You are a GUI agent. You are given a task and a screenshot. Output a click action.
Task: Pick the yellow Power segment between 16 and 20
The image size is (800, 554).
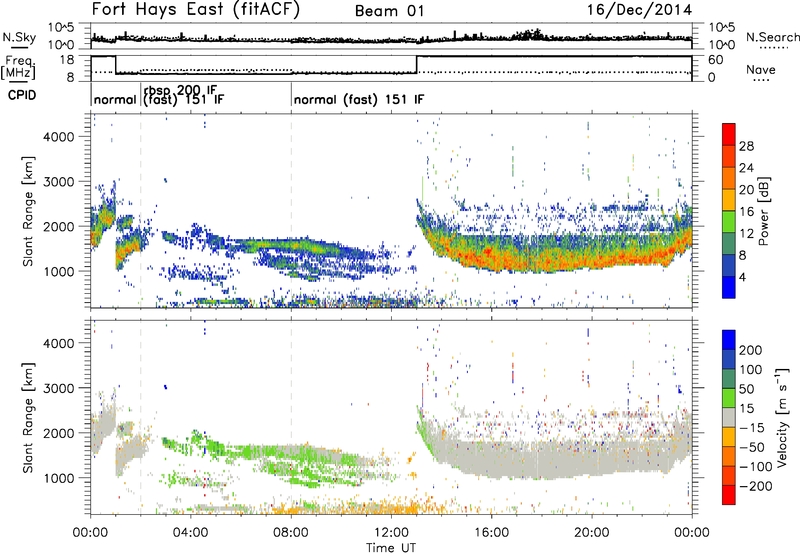[x=729, y=200]
